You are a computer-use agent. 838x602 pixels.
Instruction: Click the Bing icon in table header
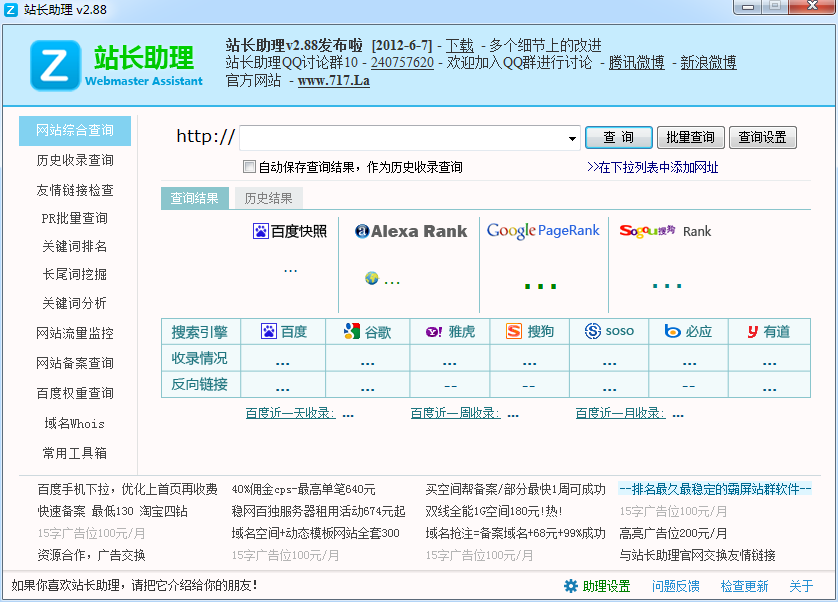(x=673, y=331)
